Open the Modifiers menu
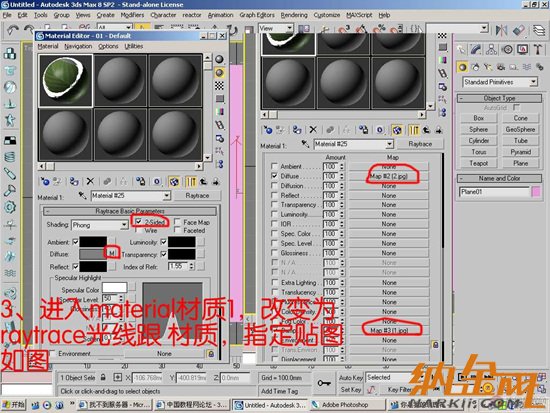The width and height of the screenshot is (550, 413). point(132,15)
